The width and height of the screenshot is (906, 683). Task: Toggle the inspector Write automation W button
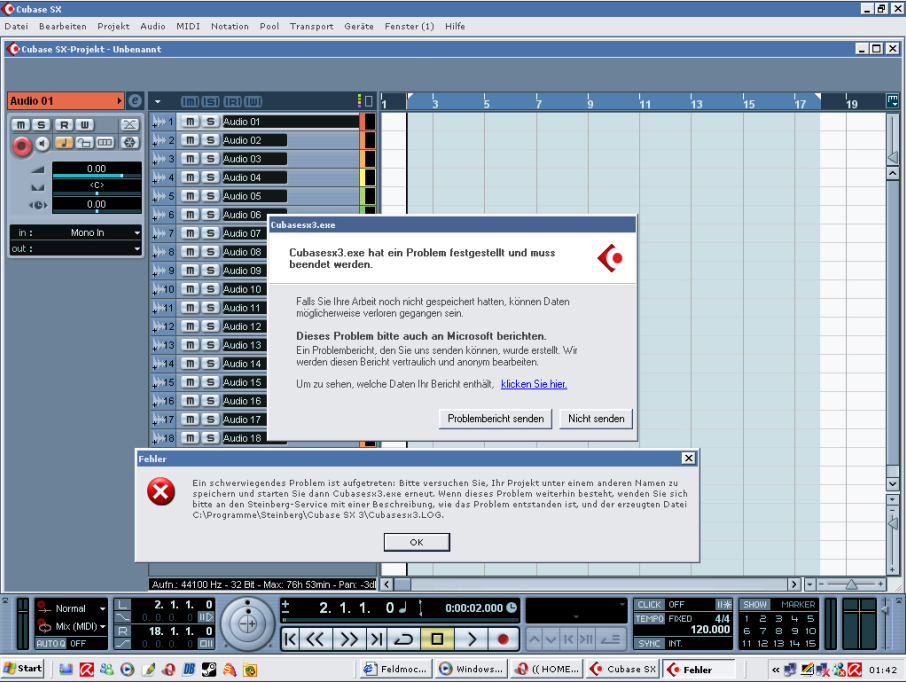click(x=84, y=124)
